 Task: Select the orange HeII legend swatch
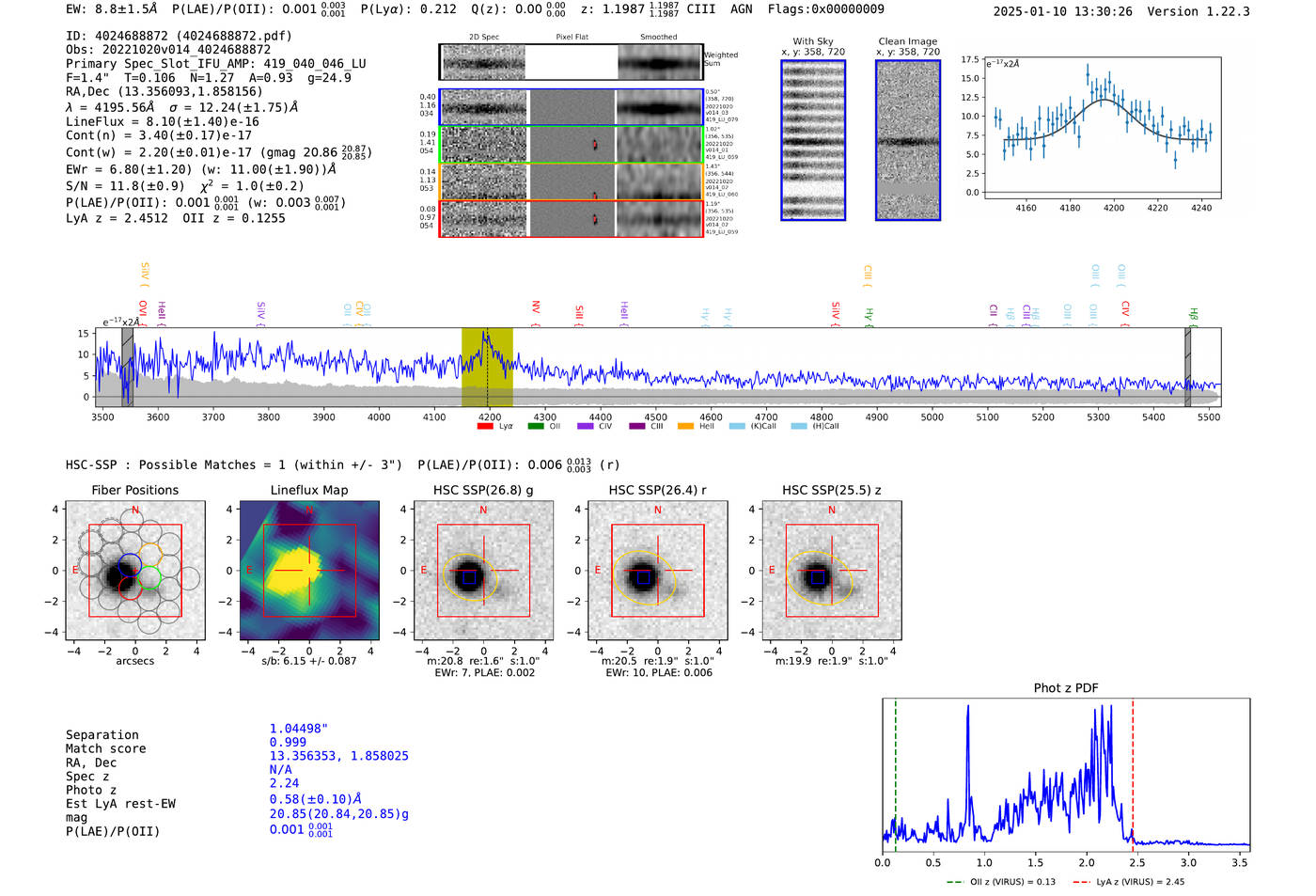click(686, 426)
